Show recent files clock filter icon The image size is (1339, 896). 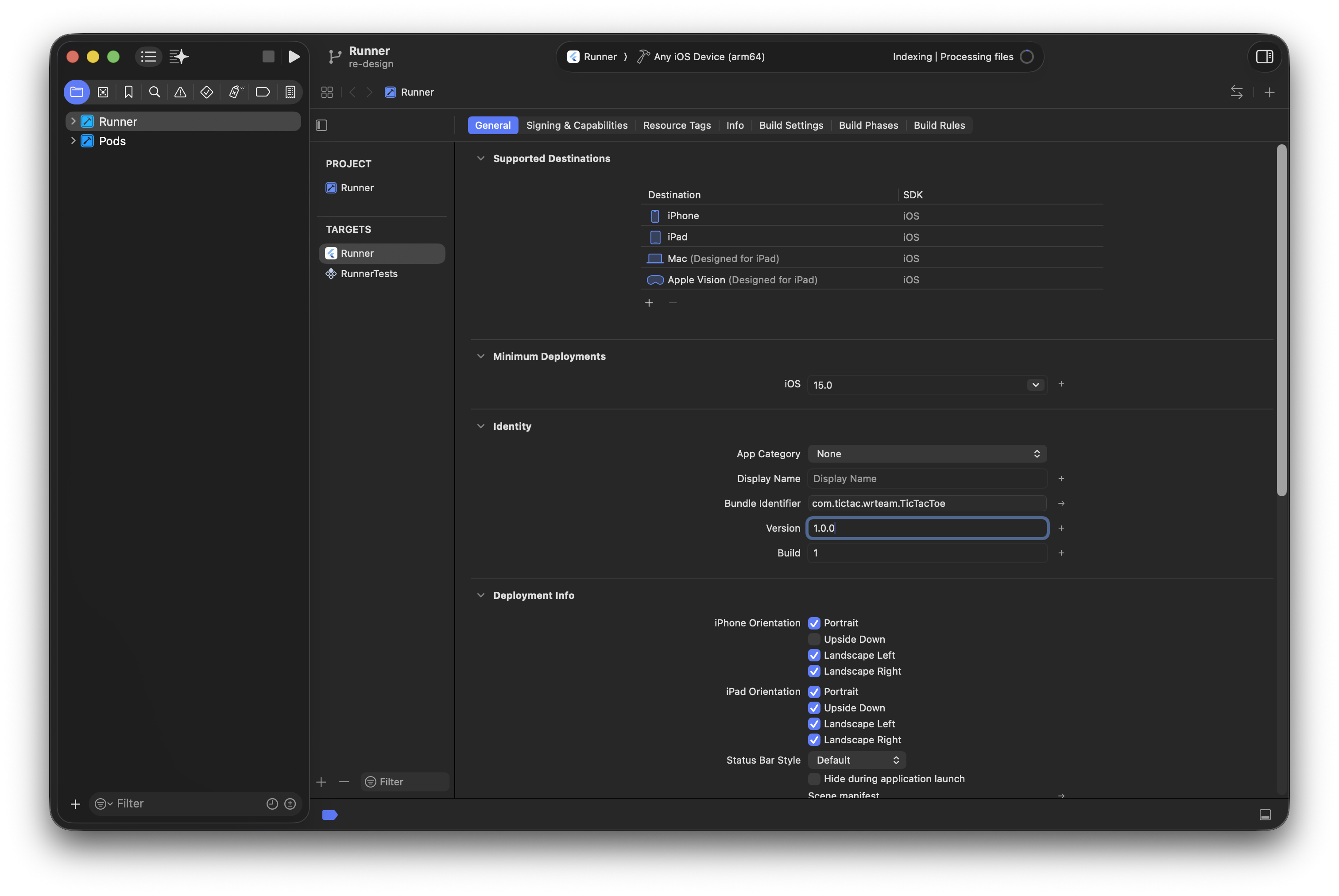point(272,804)
